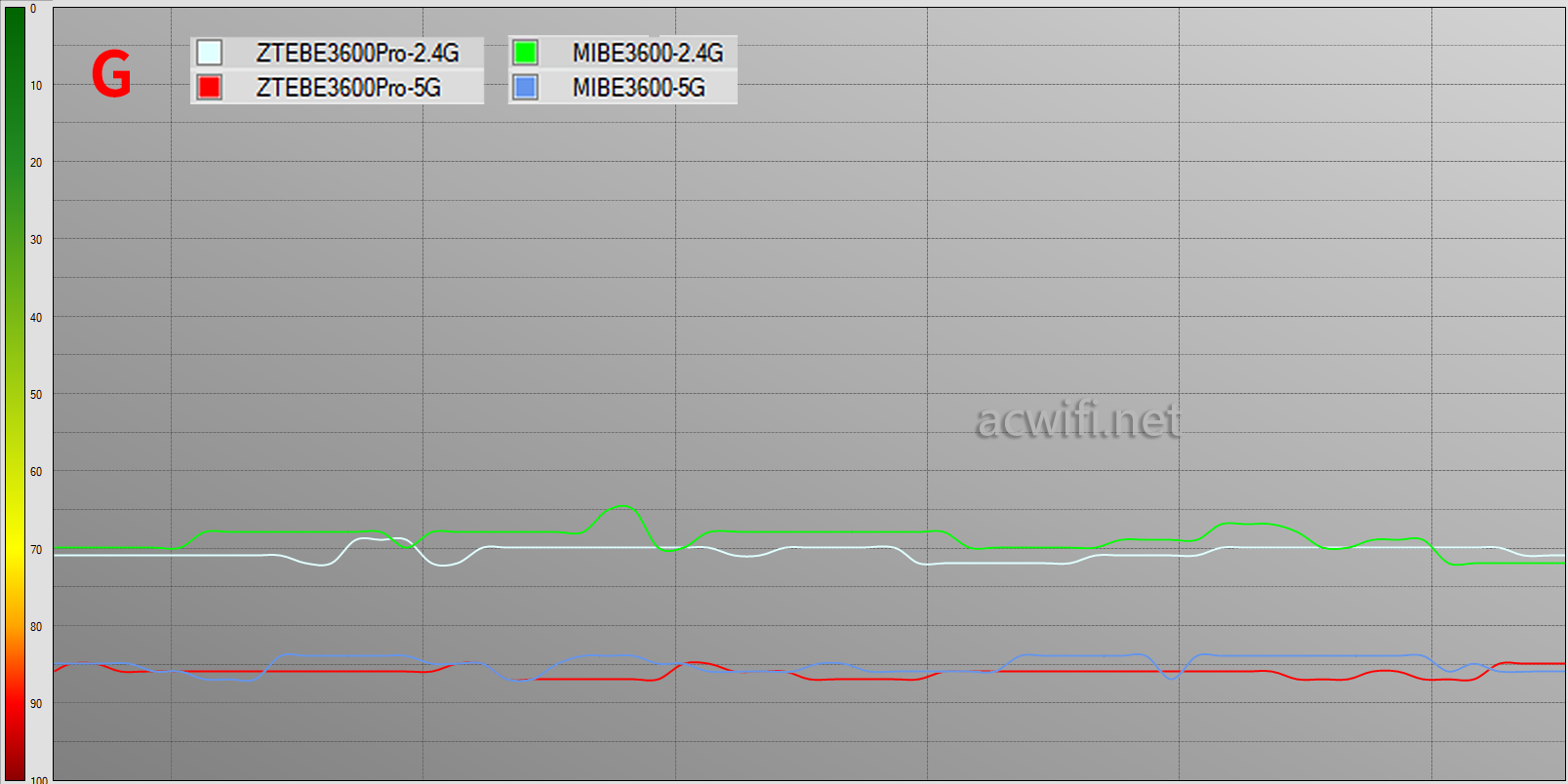This screenshot has height=784, width=1568.
Task: Select the MIBE3600-5G legend label
Action: pyautogui.click(x=639, y=88)
